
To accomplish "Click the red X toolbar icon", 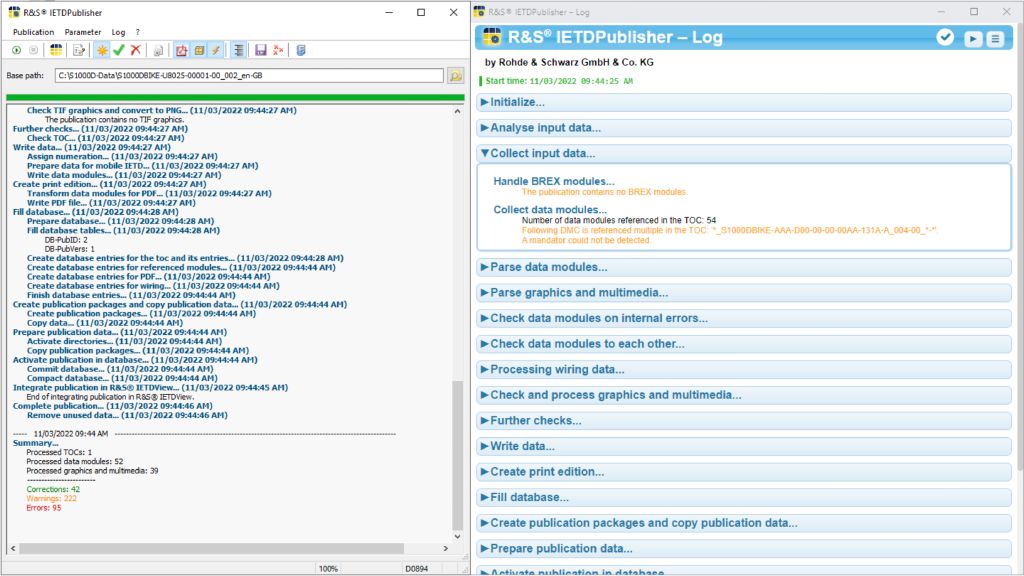I will [x=136, y=50].
